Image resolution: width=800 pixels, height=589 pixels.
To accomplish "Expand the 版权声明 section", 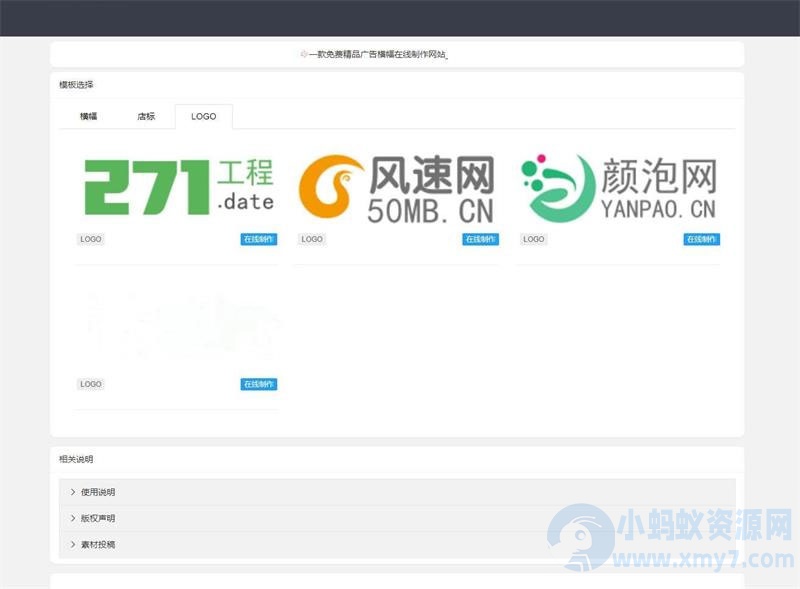I will (397, 518).
